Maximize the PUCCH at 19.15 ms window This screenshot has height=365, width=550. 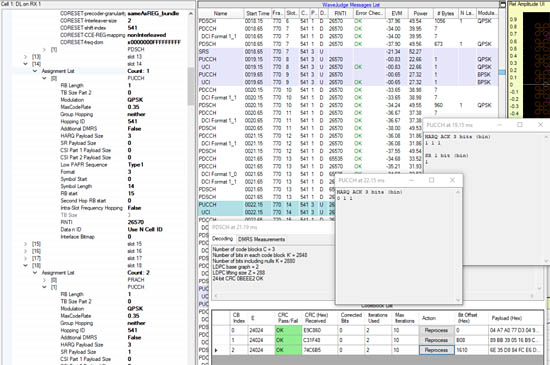[x=520, y=125]
